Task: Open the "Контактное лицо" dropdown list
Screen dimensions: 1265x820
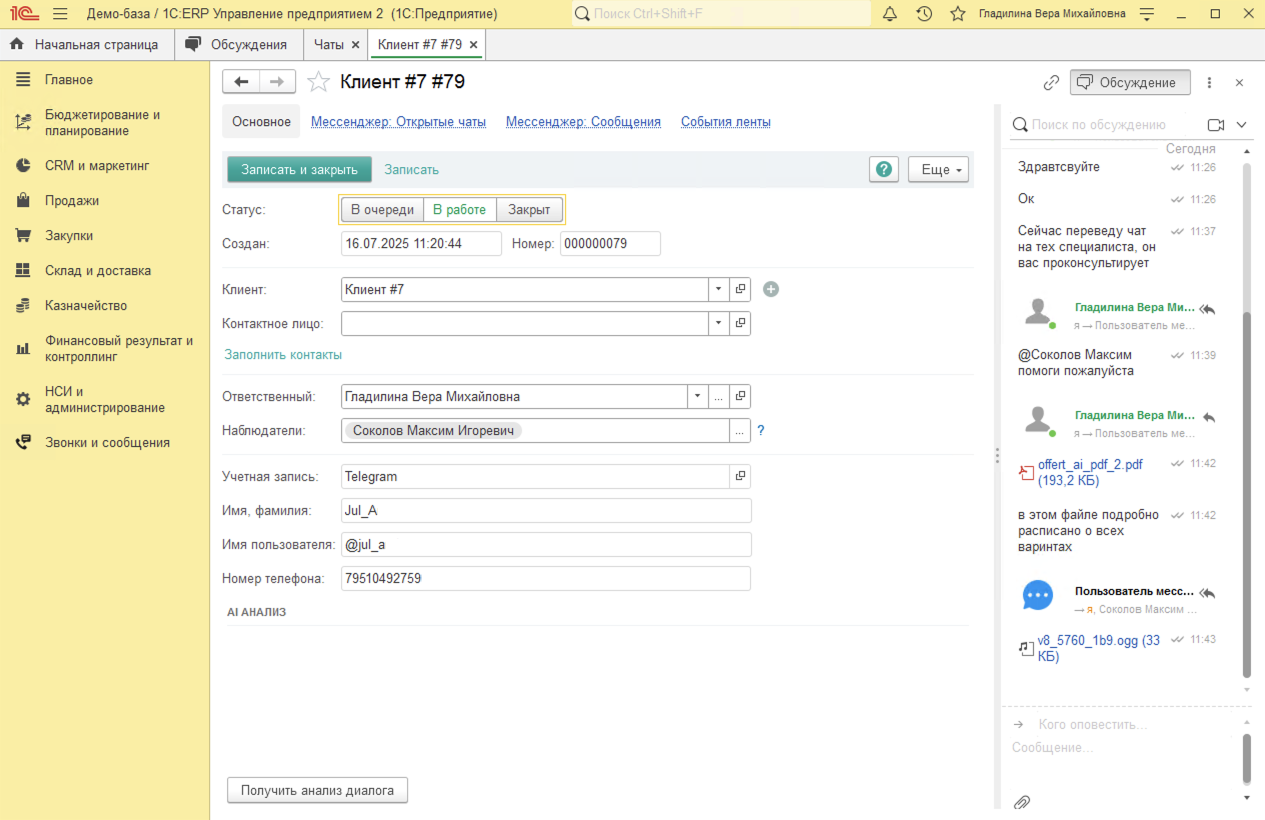Action: (x=719, y=323)
